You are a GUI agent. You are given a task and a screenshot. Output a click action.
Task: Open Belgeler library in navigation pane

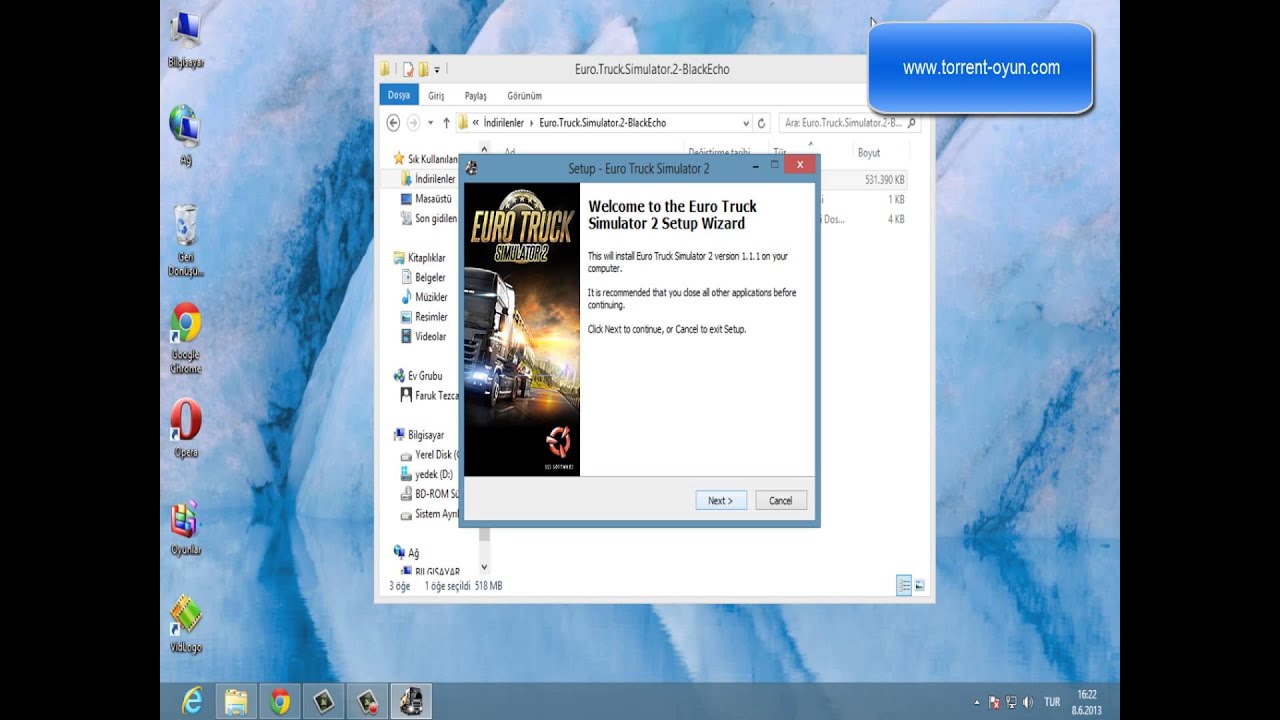[423, 277]
